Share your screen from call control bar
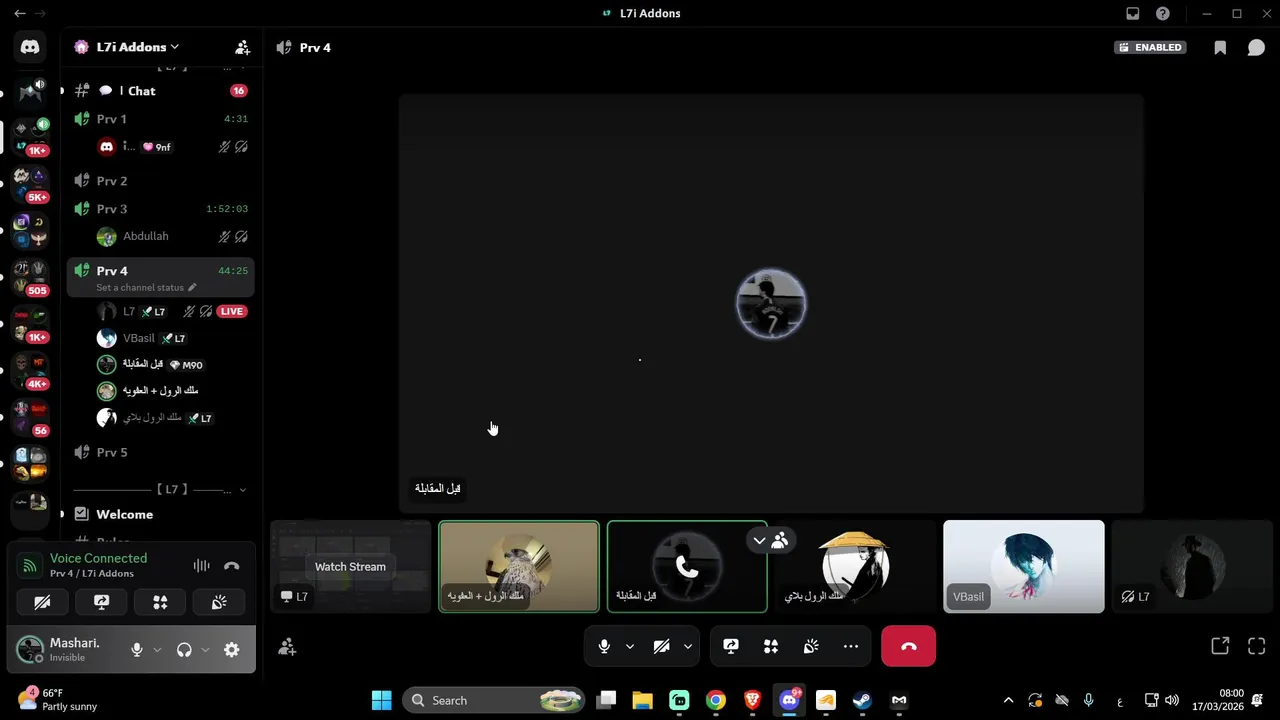This screenshot has width=1280, height=720. [x=731, y=646]
